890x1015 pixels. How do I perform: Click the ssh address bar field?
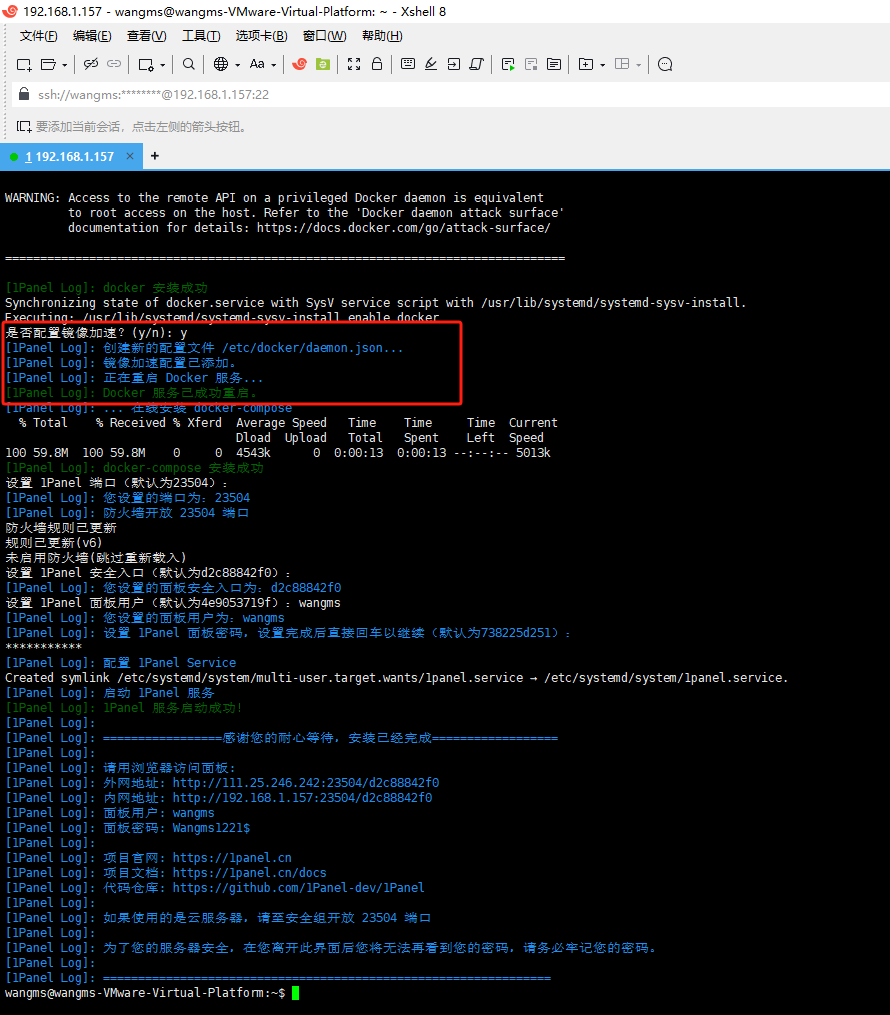pos(453,95)
